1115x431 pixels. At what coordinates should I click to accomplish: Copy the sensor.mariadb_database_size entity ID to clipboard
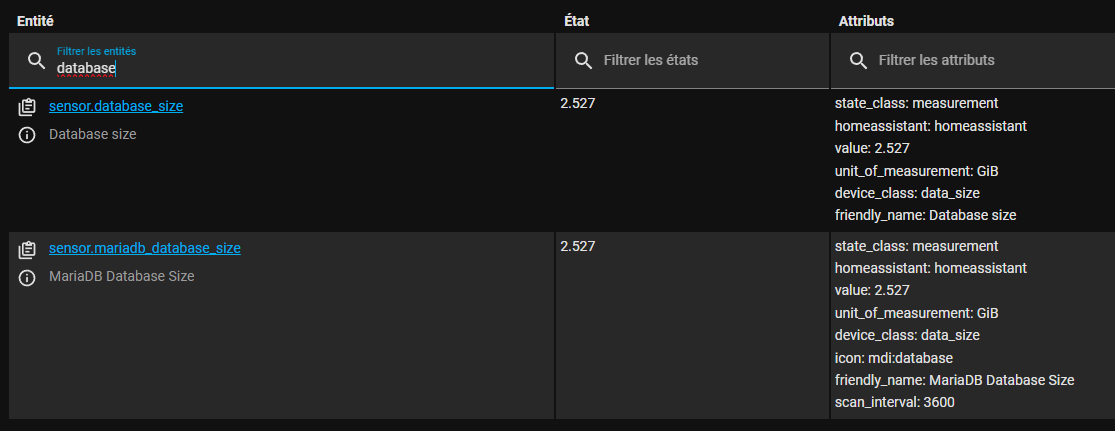click(x=28, y=248)
